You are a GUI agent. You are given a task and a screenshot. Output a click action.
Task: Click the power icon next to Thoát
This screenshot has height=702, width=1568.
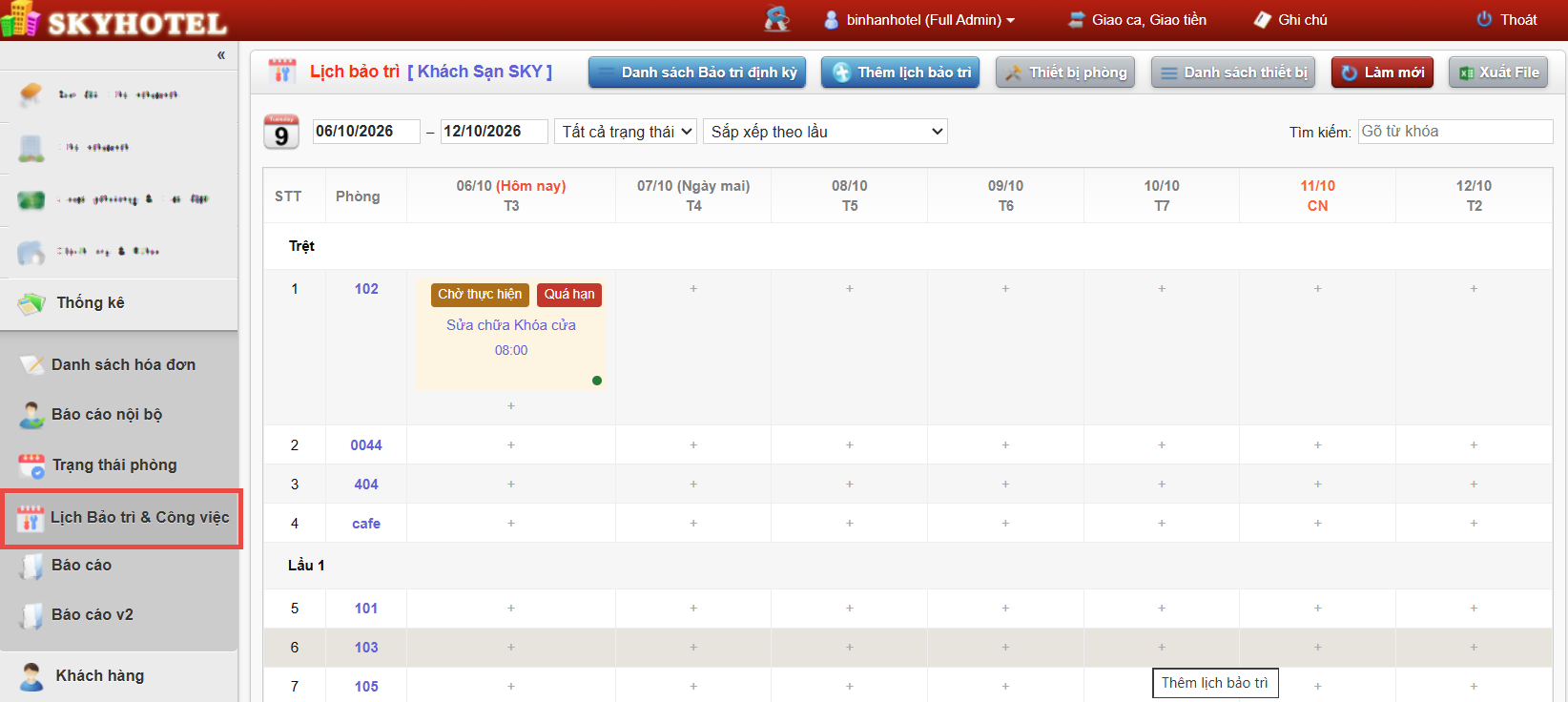click(1484, 19)
